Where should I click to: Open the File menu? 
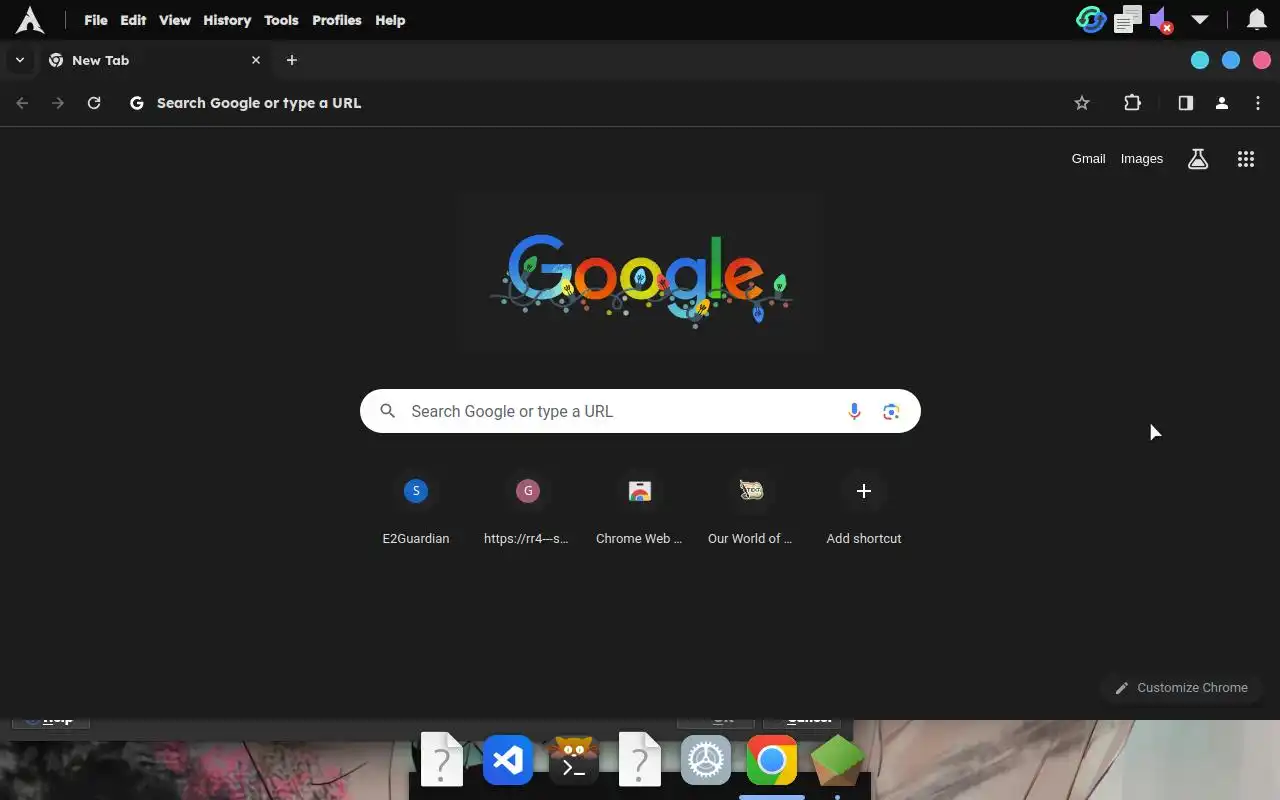pyautogui.click(x=96, y=20)
